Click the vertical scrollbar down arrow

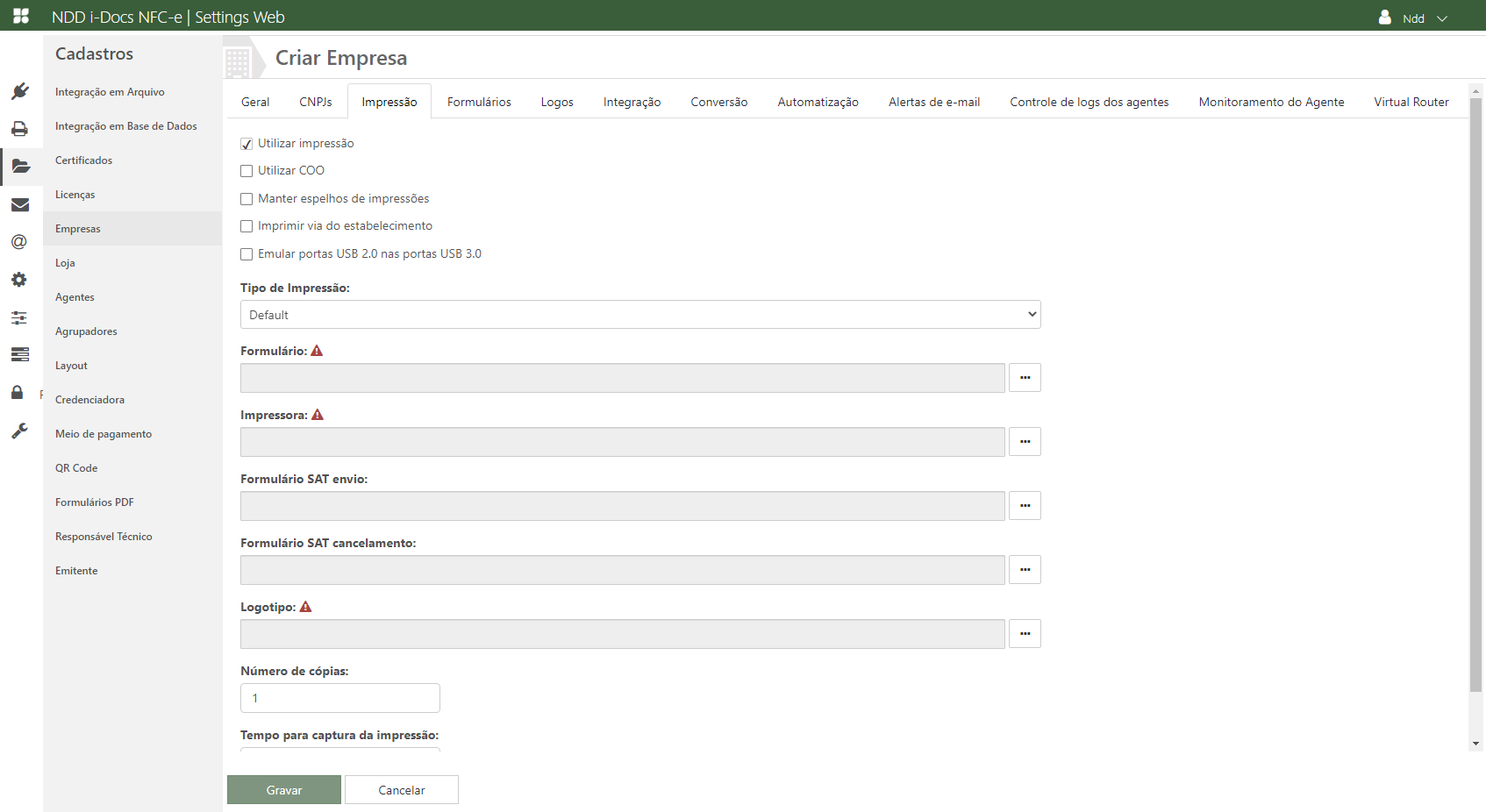pos(1476,744)
